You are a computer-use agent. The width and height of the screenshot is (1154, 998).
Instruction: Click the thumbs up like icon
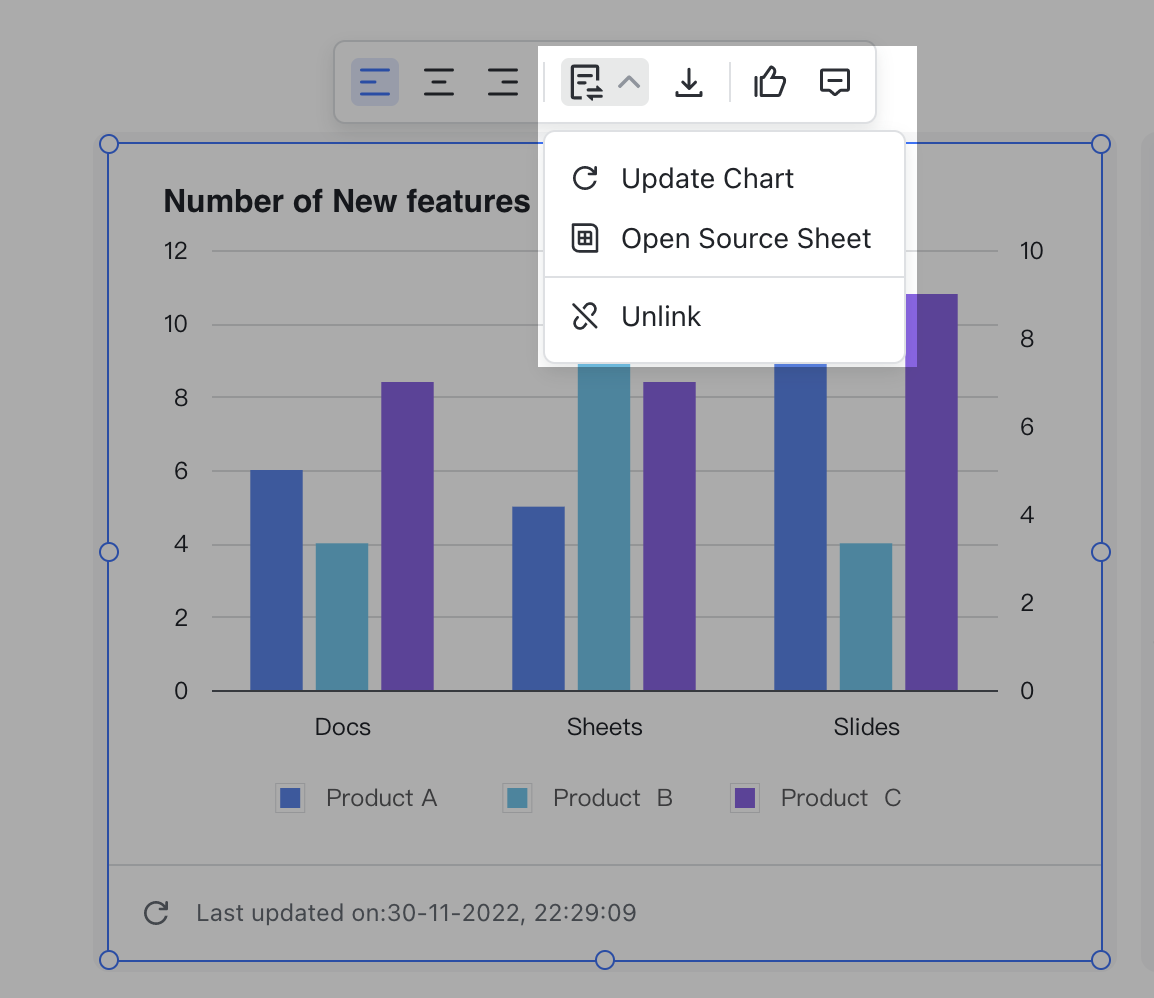770,82
